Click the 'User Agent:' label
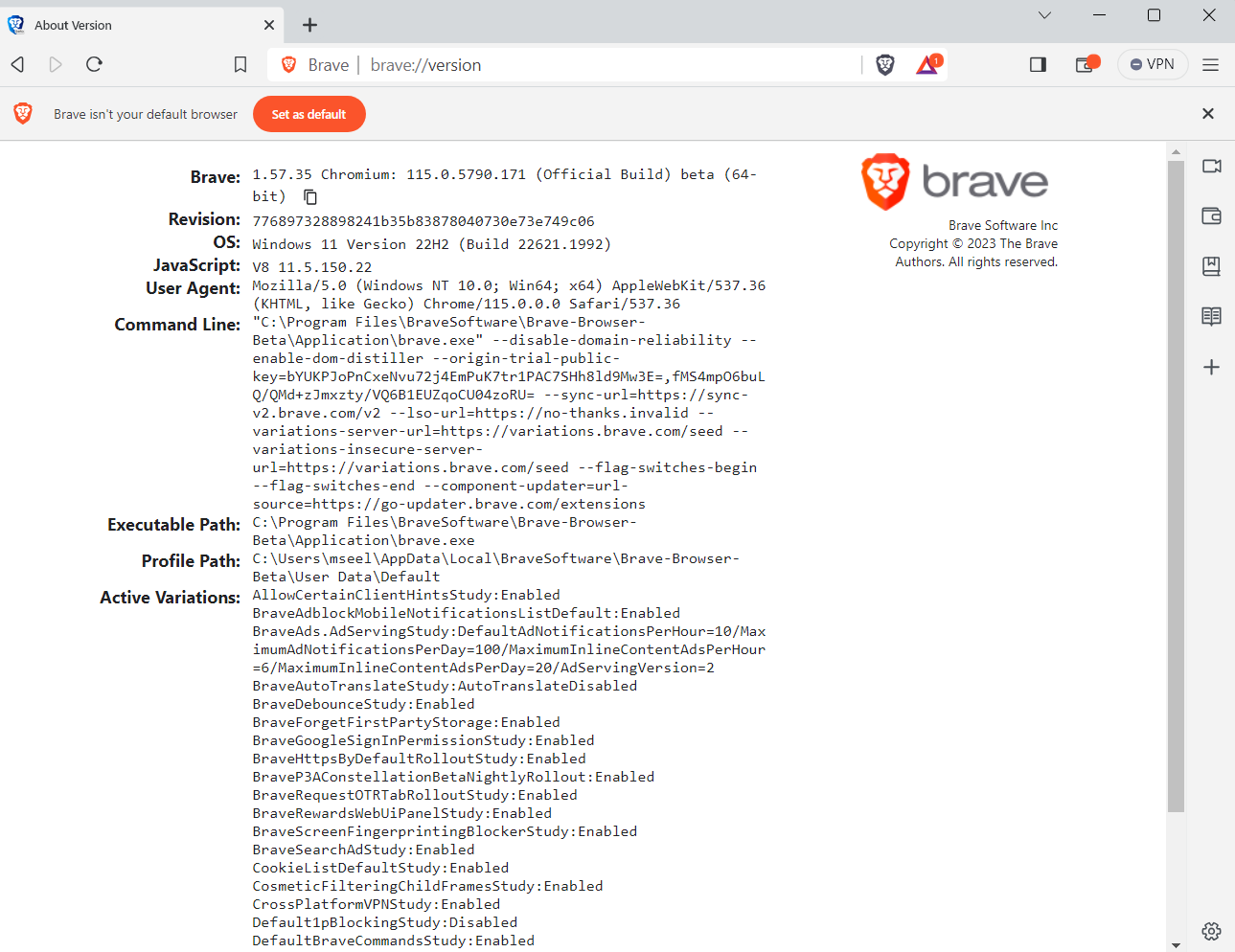Image resolution: width=1235 pixels, height=952 pixels. point(193,288)
